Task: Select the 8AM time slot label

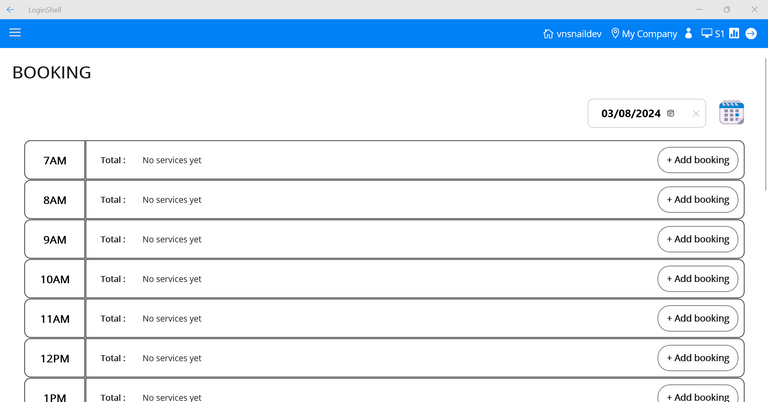Action: pyautogui.click(x=55, y=200)
